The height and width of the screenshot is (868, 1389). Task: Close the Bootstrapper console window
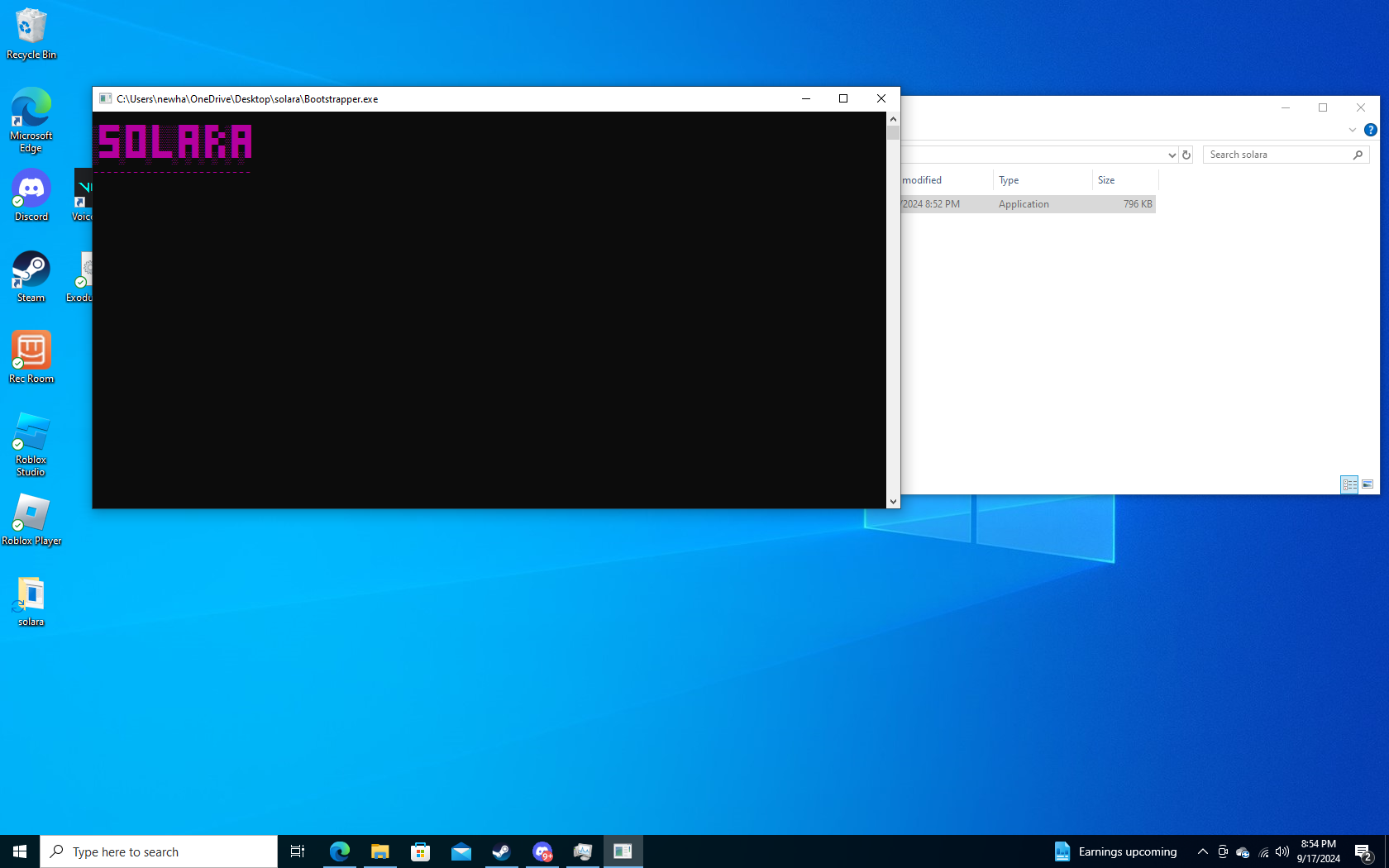881,98
